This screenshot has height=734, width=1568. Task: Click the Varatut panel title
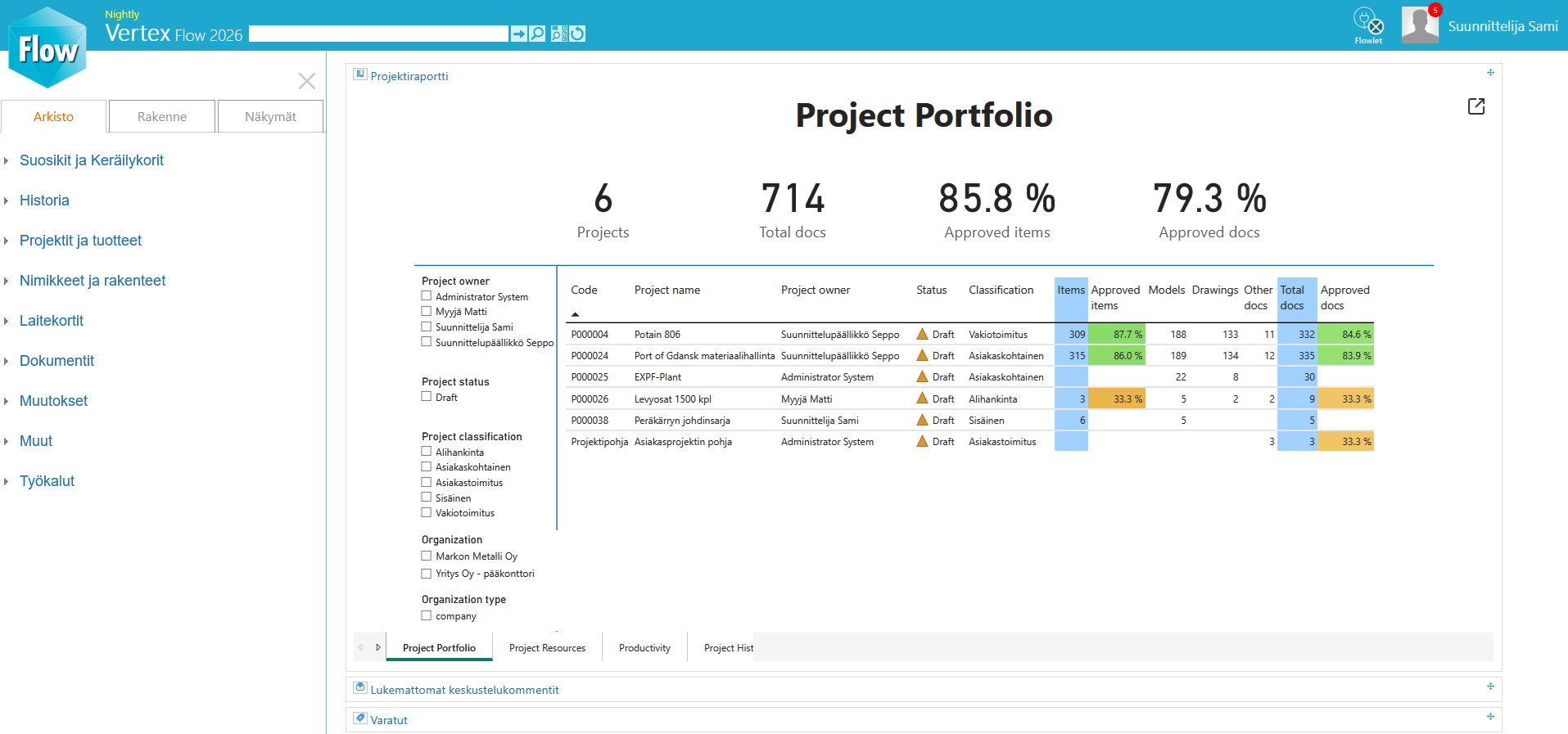point(389,720)
